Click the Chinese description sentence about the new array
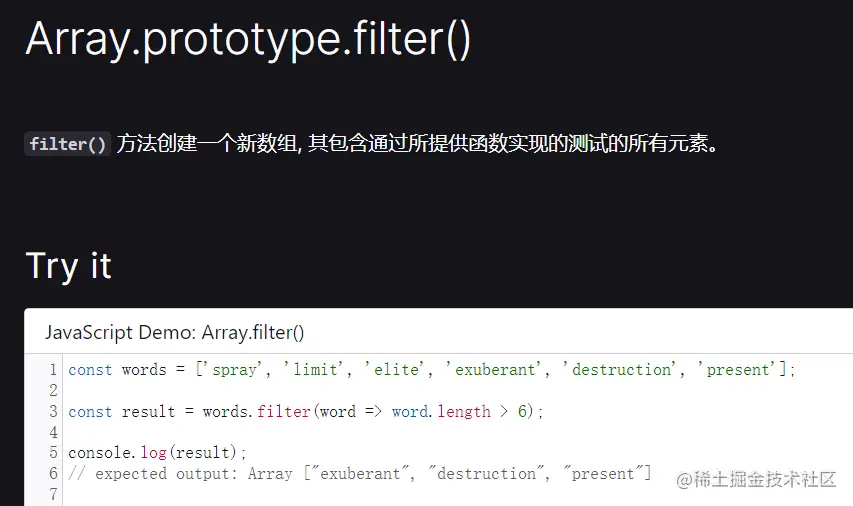 coord(417,144)
